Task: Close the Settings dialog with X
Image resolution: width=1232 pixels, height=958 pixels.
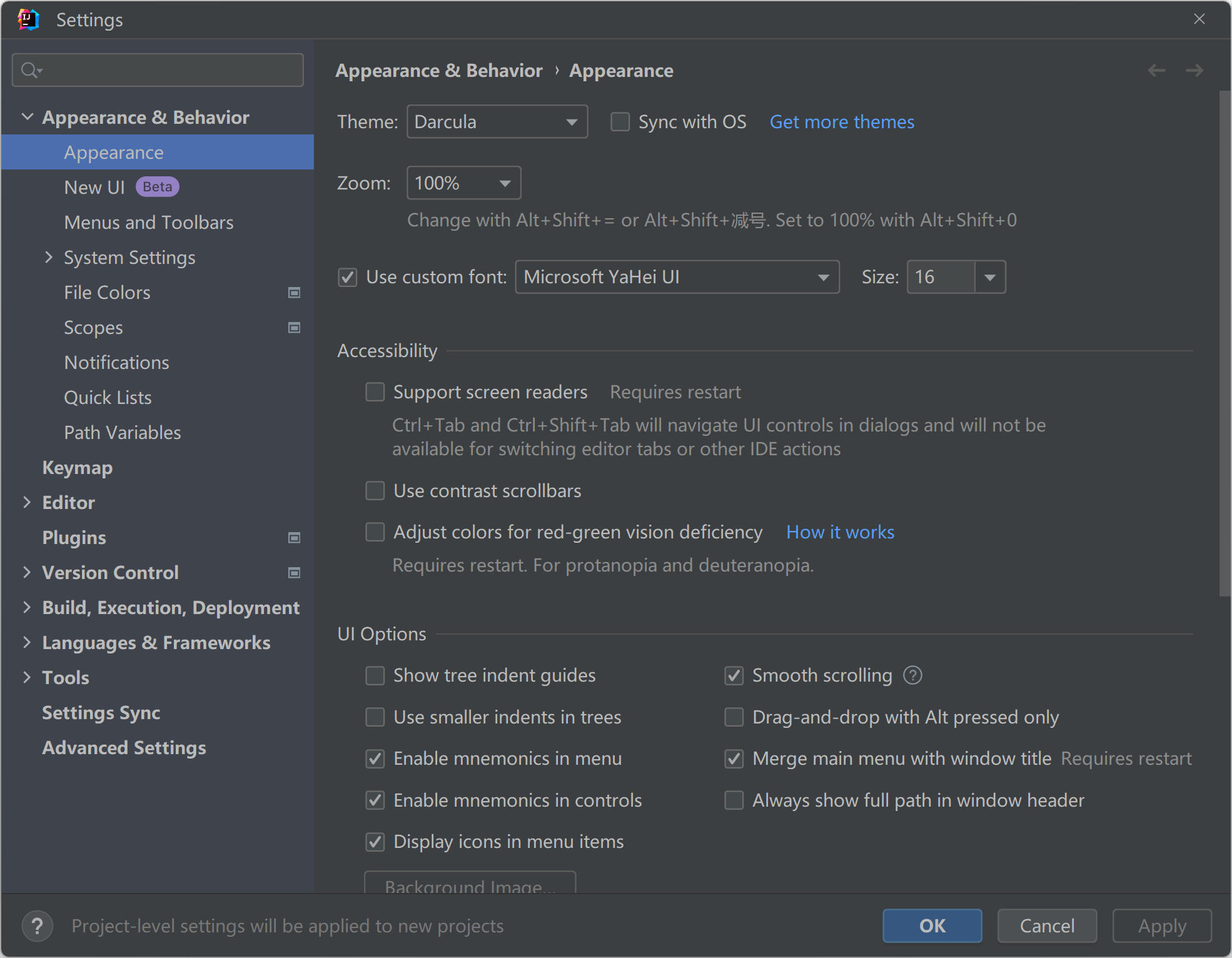Action: click(x=1199, y=19)
